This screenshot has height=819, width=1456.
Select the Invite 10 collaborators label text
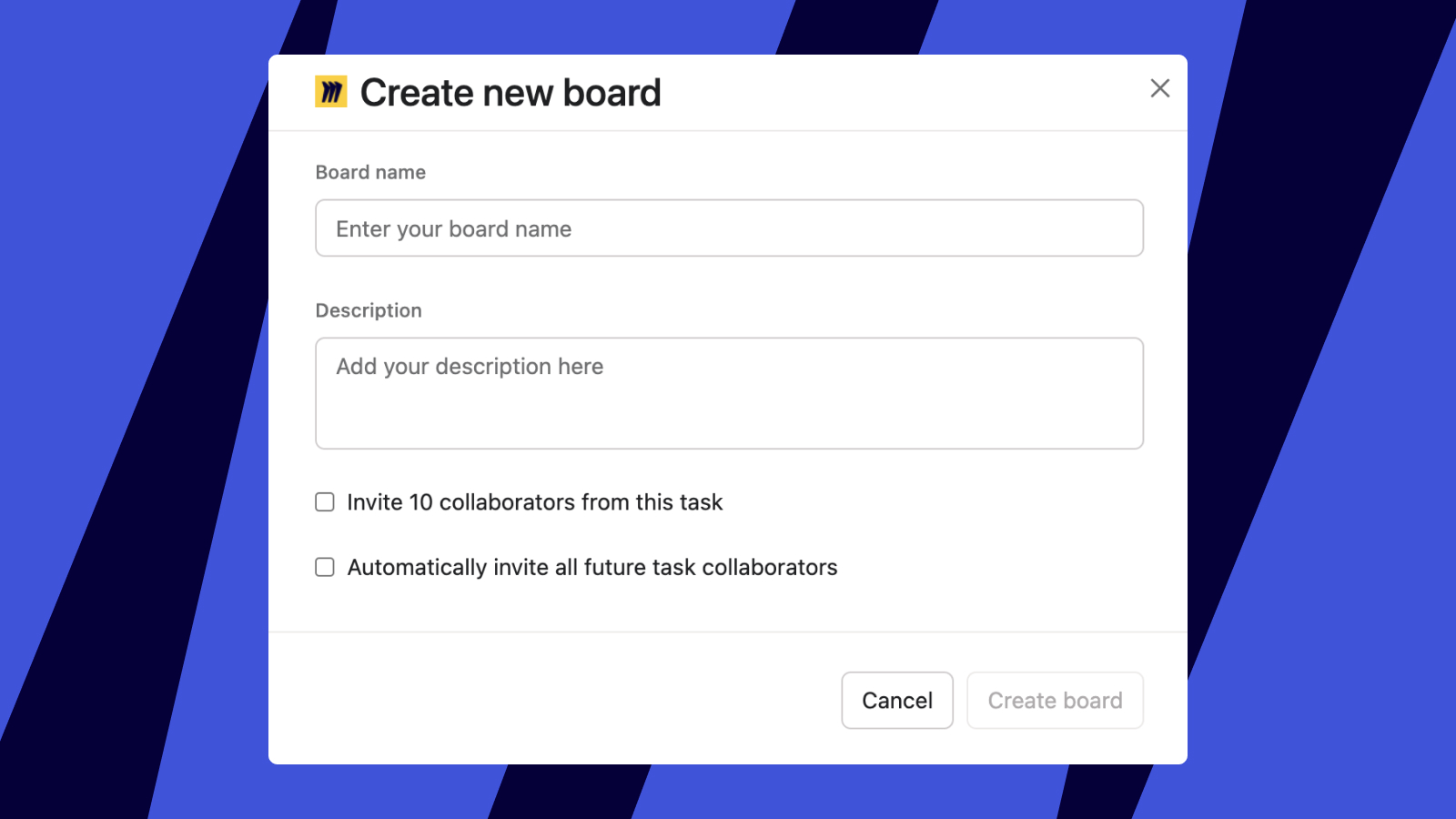tap(533, 501)
